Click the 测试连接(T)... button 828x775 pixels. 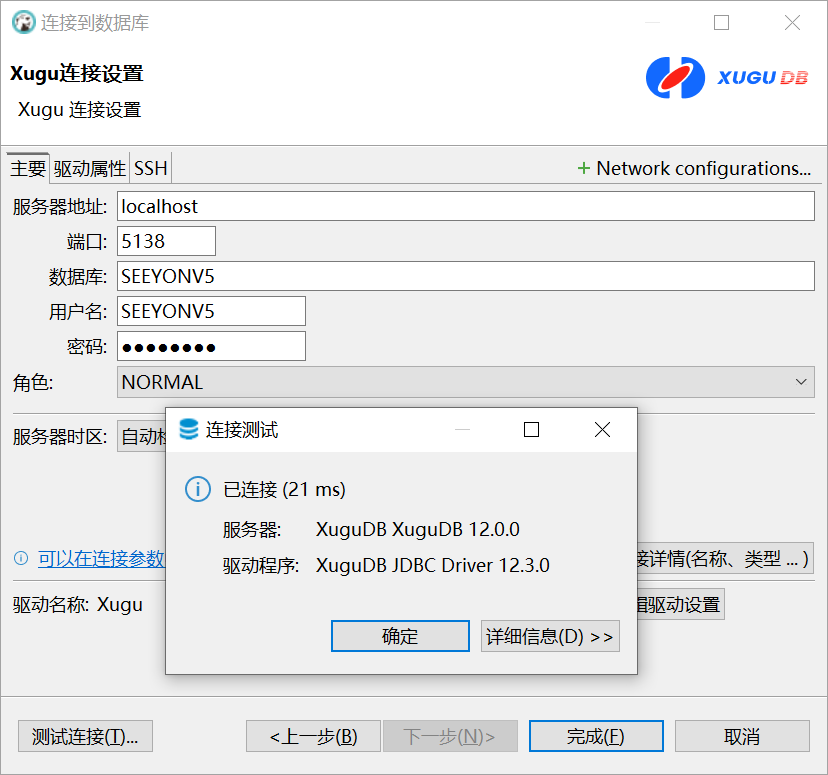(x=85, y=736)
